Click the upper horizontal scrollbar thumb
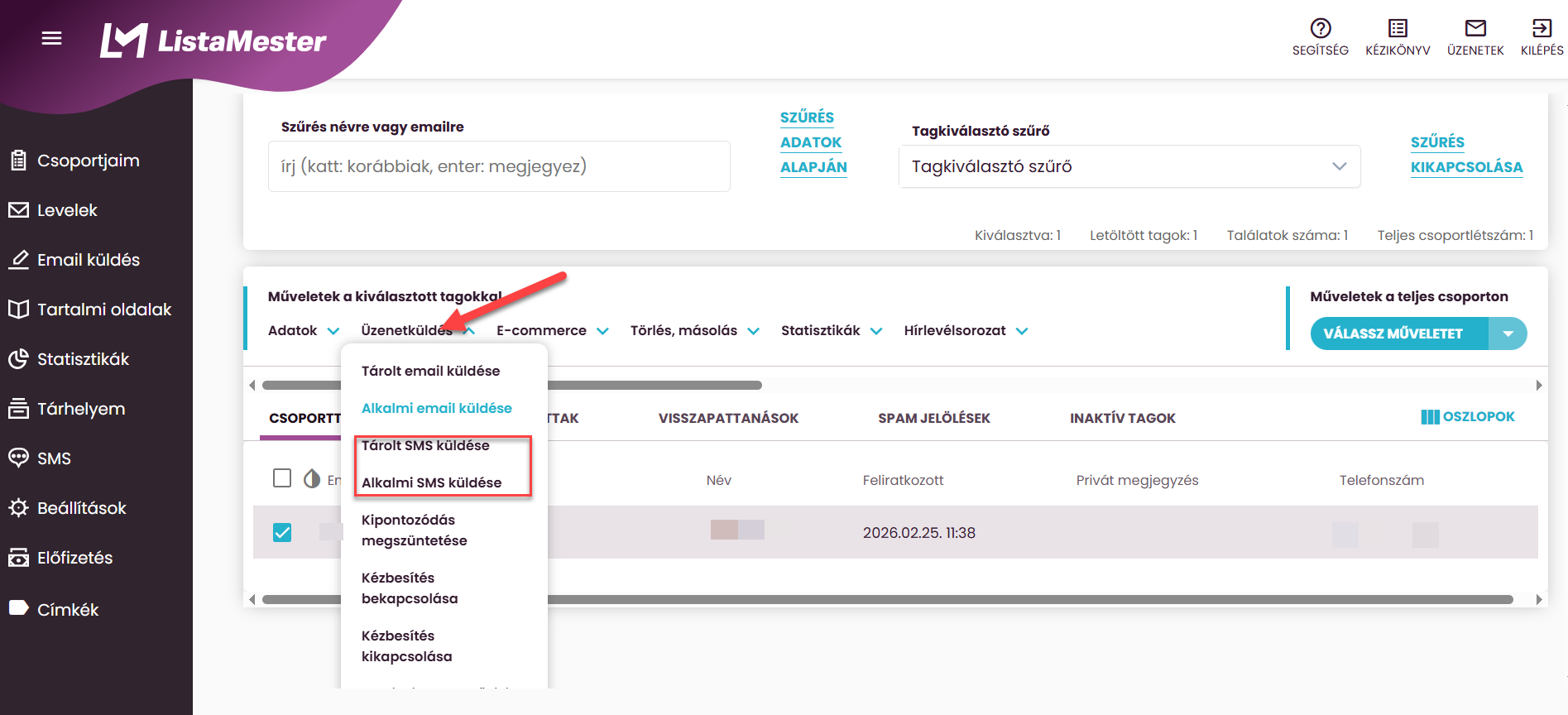The width and height of the screenshot is (1568, 715). [x=511, y=385]
